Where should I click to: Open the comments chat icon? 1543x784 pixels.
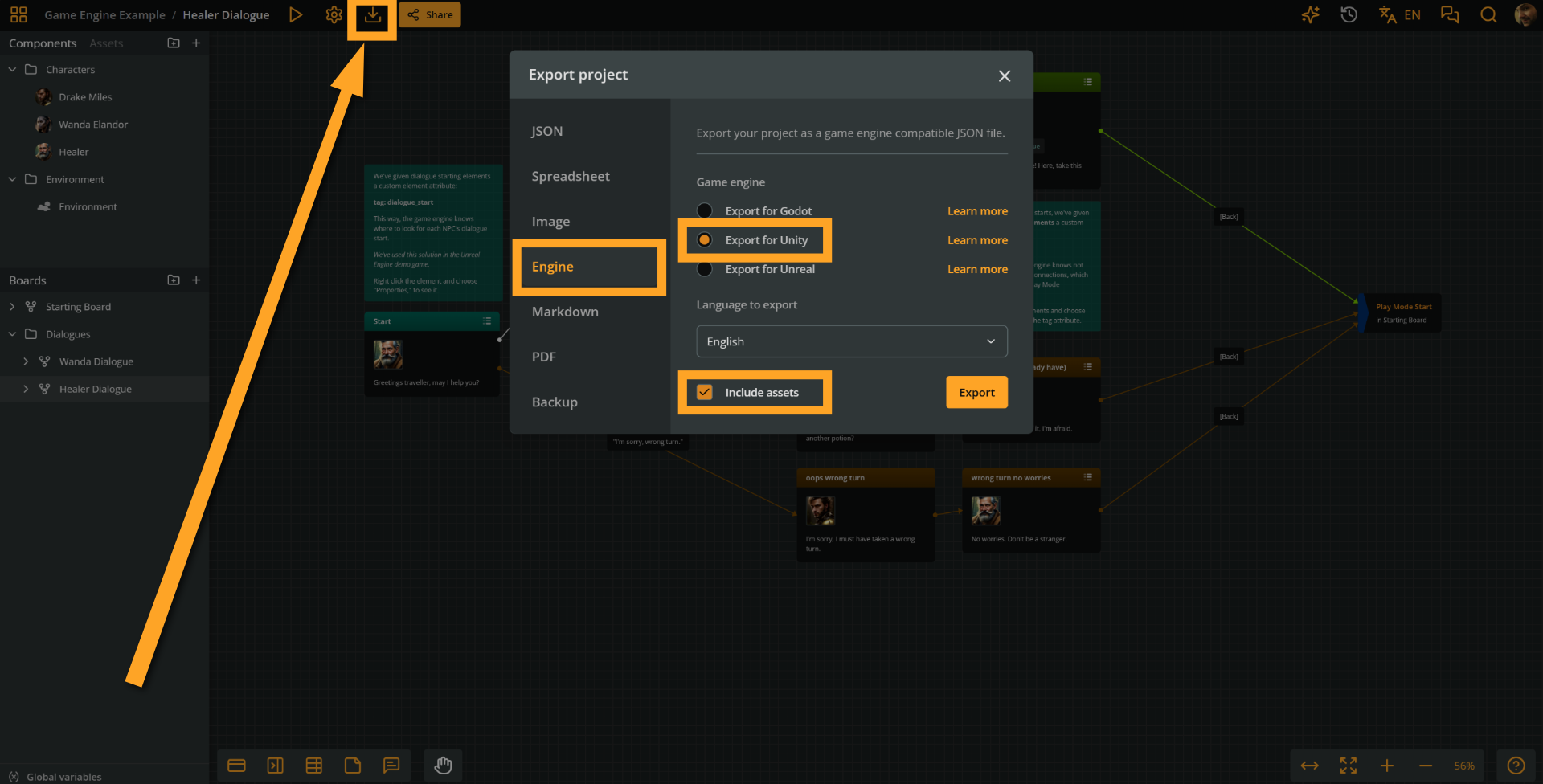pyautogui.click(x=1450, y=14)
